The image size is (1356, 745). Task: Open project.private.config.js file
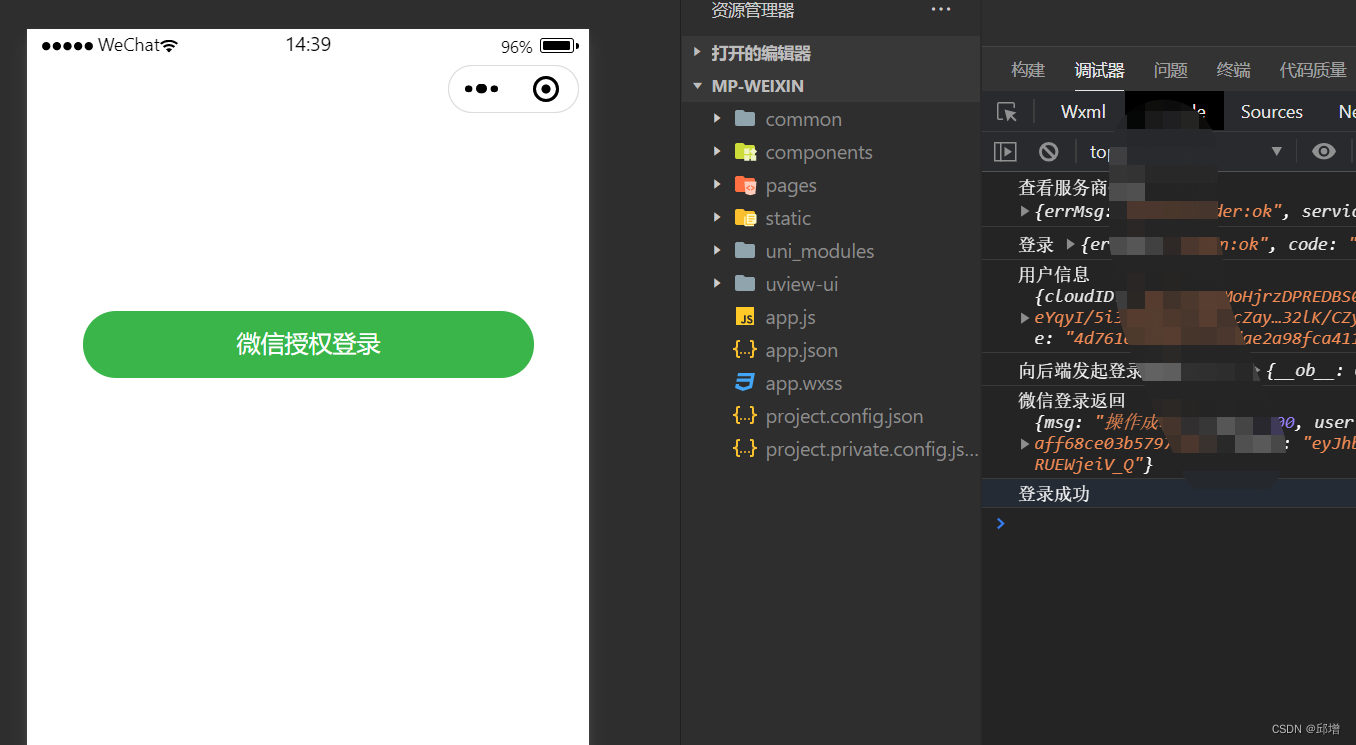pos(872,450)
